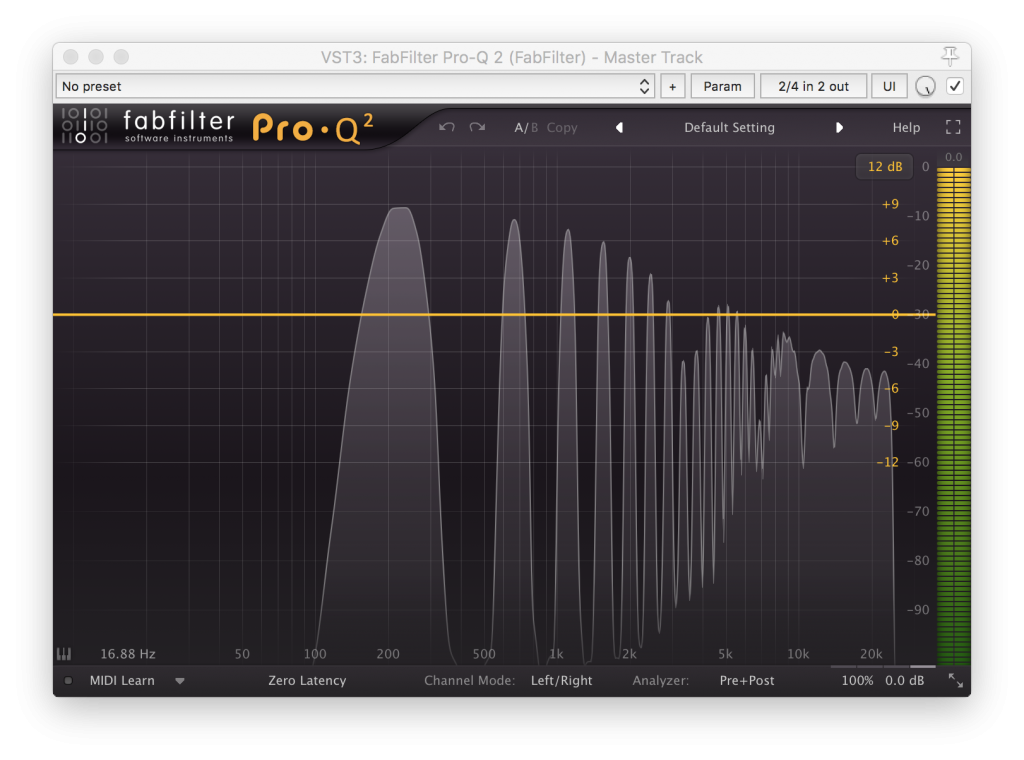Close the plugin window
The height and width of the screenshot is (760, 1024).
click(x=71, y=57)
